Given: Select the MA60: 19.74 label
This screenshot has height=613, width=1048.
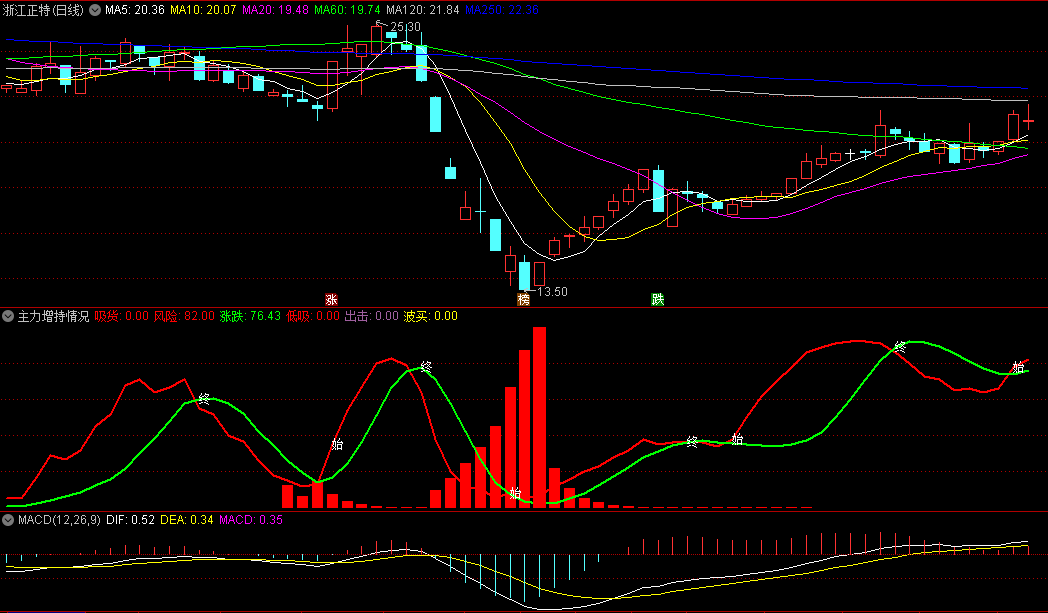Looking at the screenshot, I should tap(348, 10).
